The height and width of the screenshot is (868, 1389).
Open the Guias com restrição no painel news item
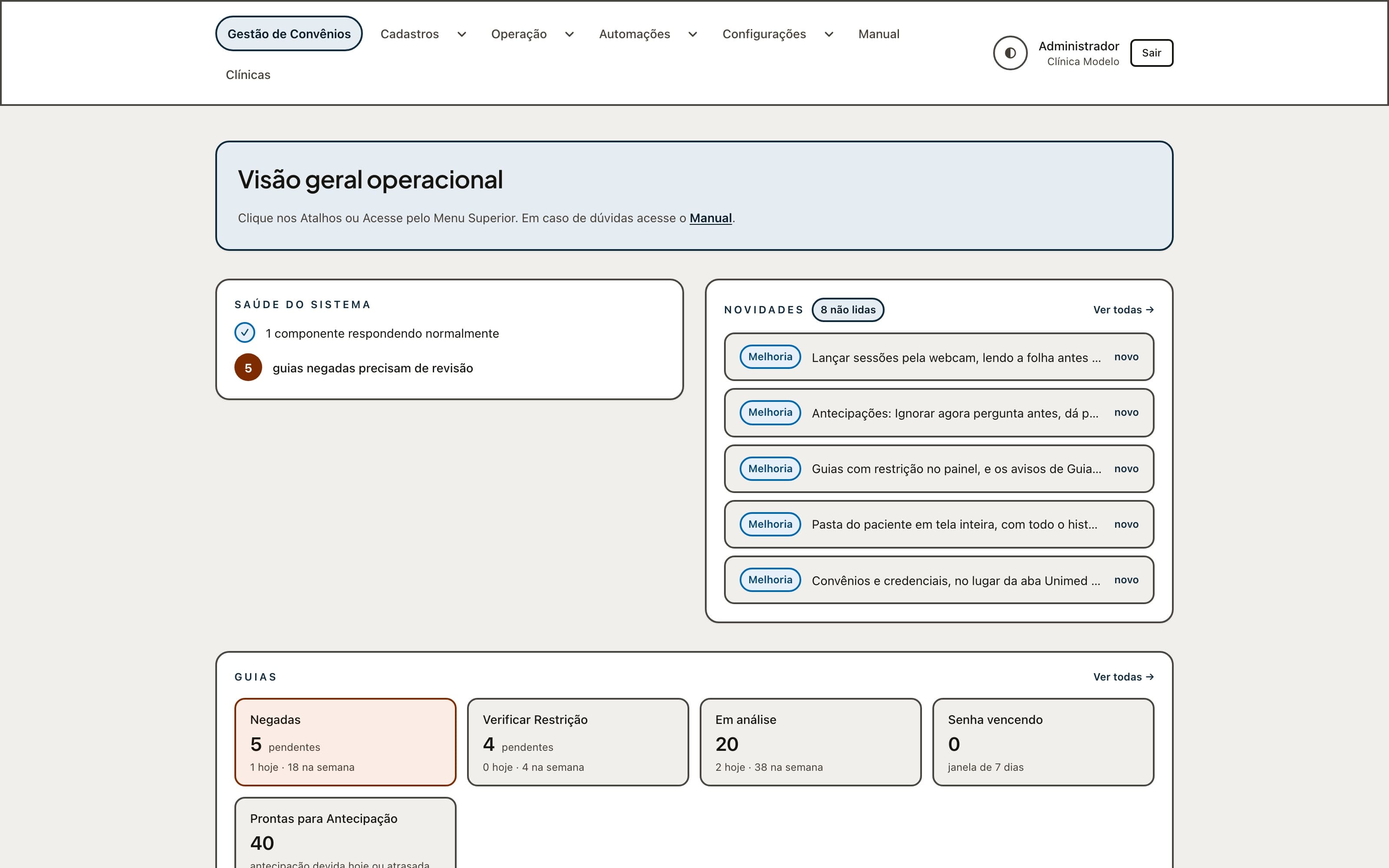pyautogui.click(x=939, y=468)
